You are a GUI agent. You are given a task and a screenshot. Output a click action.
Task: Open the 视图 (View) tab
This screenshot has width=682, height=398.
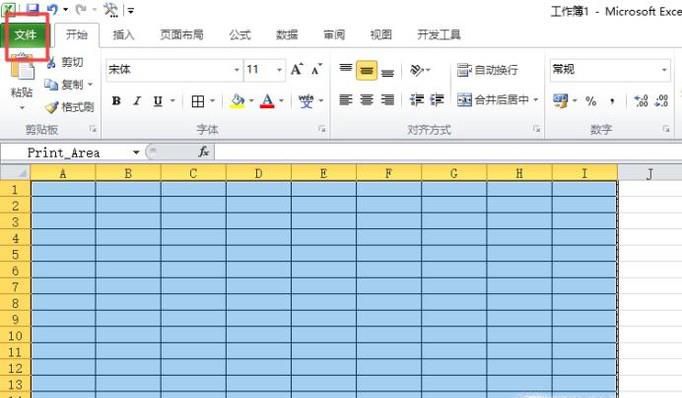click(x=381, y=35)
